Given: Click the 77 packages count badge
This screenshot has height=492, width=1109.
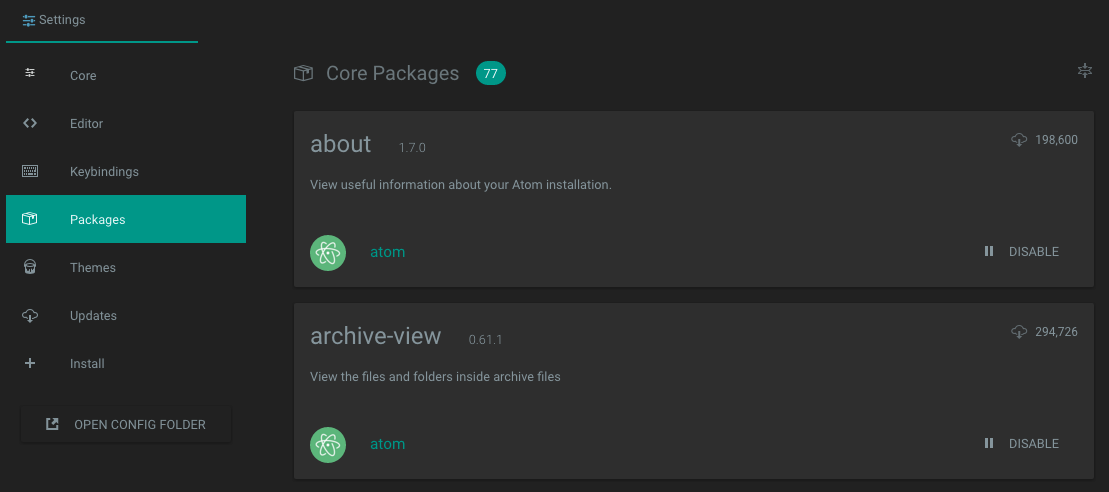Looking at the screenshot, I should [491, 73].
